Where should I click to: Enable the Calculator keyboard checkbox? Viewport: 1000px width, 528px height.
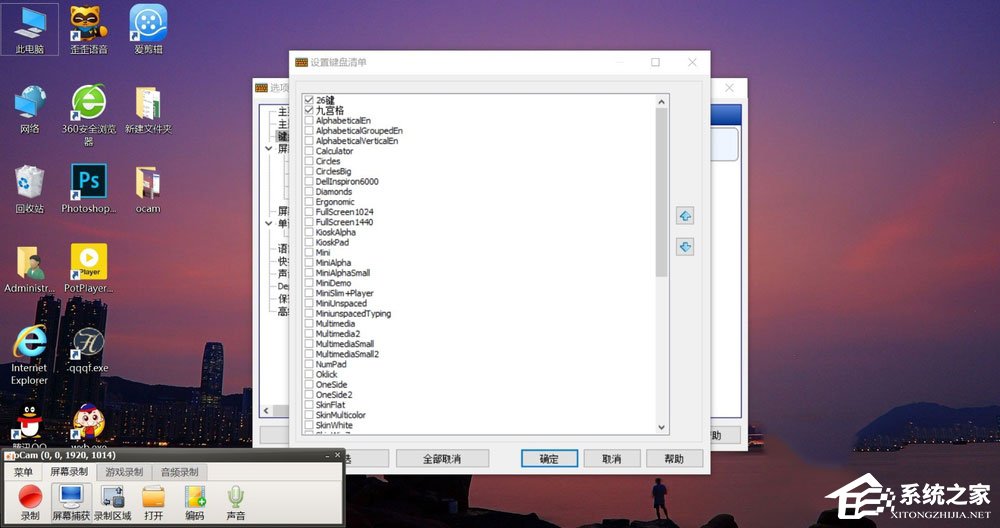pyautogui.click(x=309, y=151)
